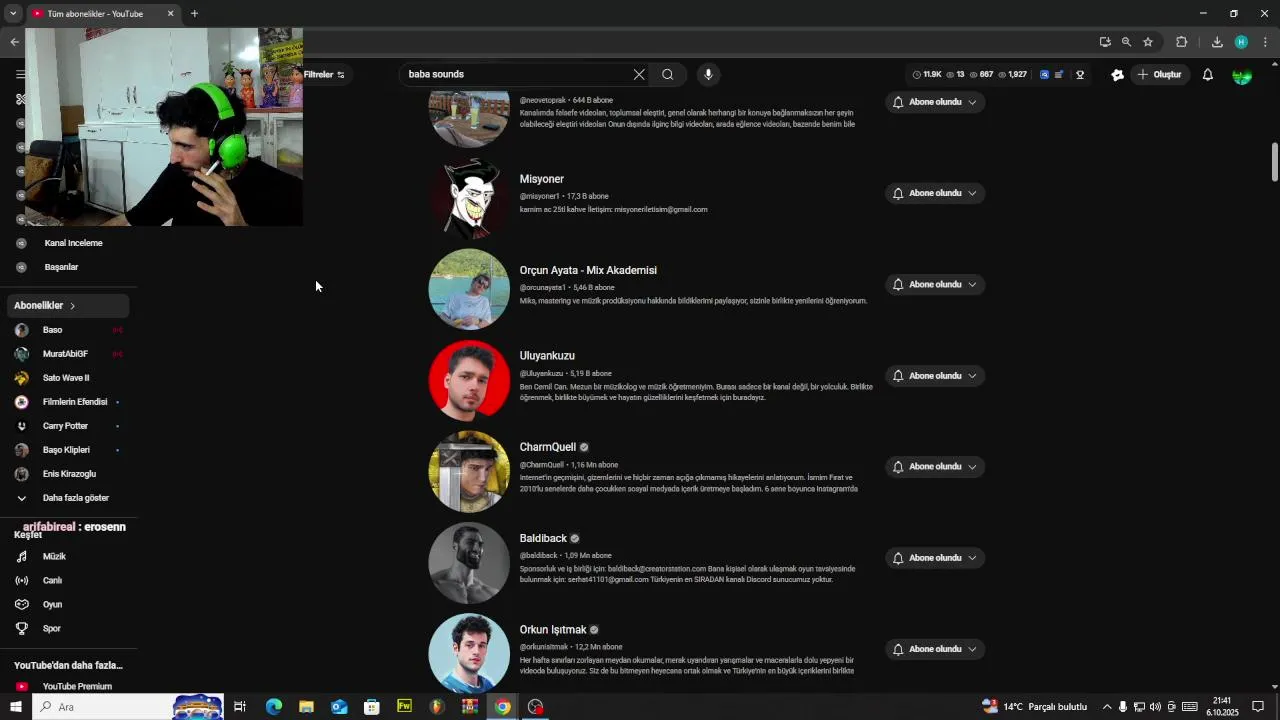Screen dimensions: 1280x720
Task: Open Baldiback's Abone olundu dropdown
Action: 935,558
